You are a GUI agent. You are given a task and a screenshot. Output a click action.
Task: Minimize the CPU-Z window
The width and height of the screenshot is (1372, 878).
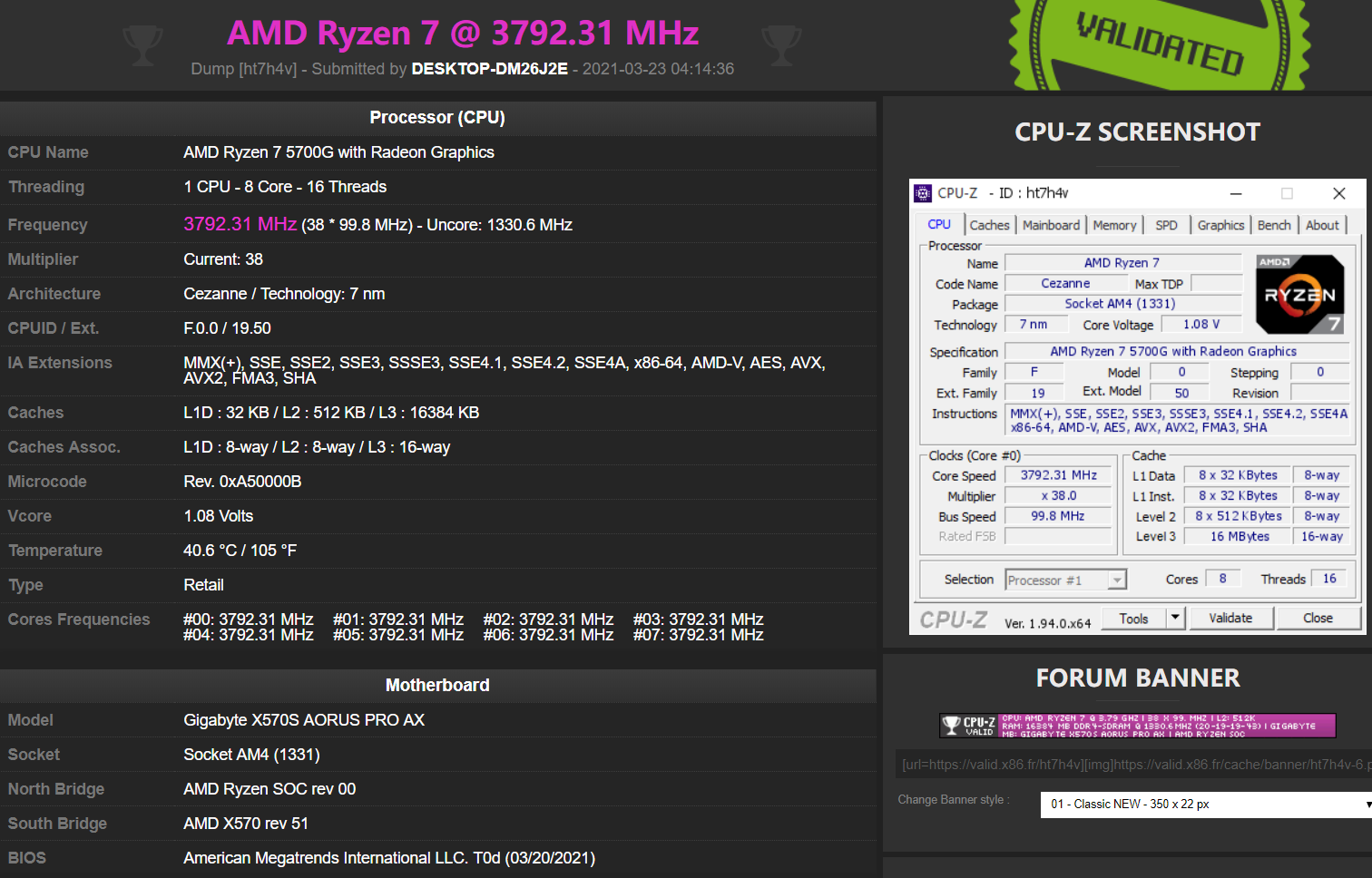pyautogui.click(x=1236, y=193)
